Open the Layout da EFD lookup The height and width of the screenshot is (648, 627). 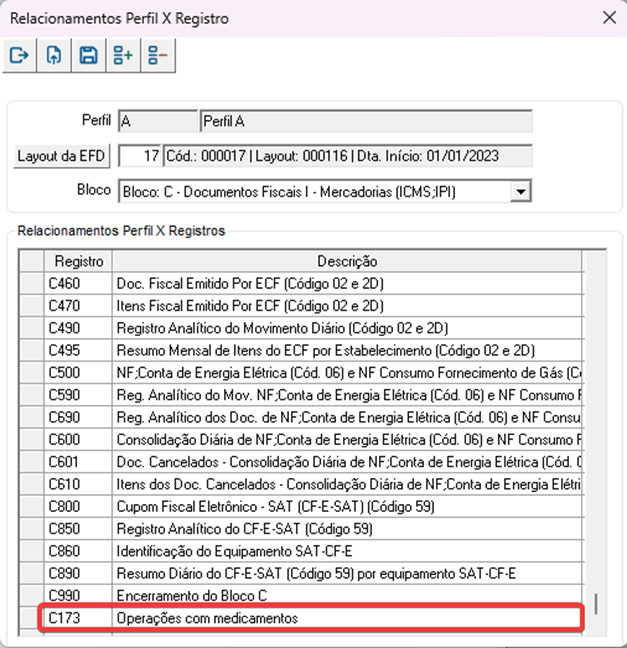(x=62, y=156)
